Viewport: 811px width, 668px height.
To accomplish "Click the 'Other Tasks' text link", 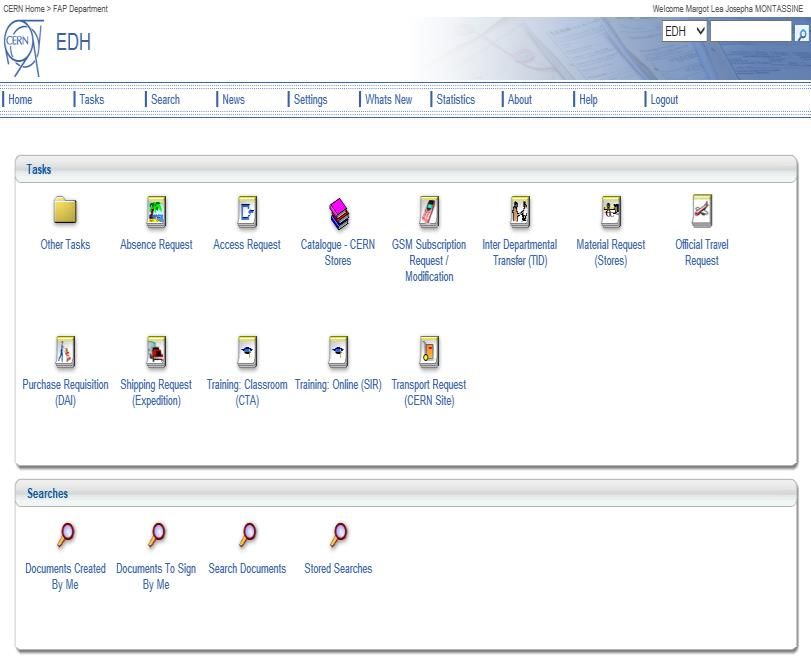I will pos(65,245).
